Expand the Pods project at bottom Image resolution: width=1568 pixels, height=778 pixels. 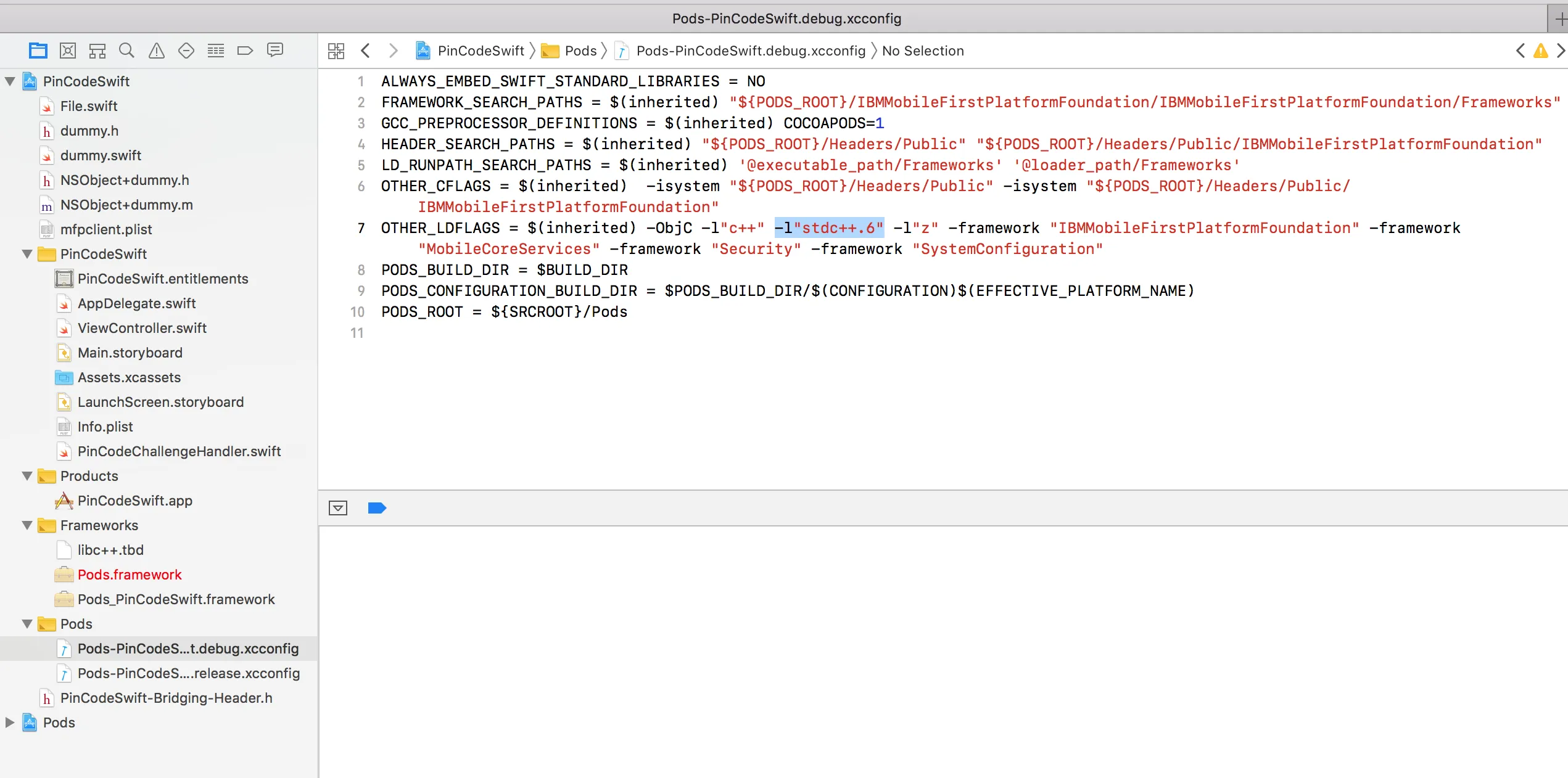10,722
